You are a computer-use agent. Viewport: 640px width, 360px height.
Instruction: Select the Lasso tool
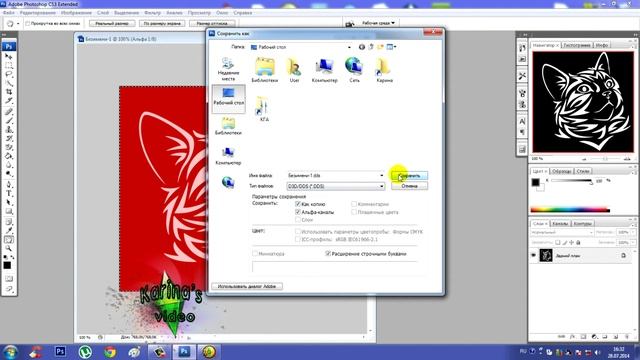tap(9, 74)
